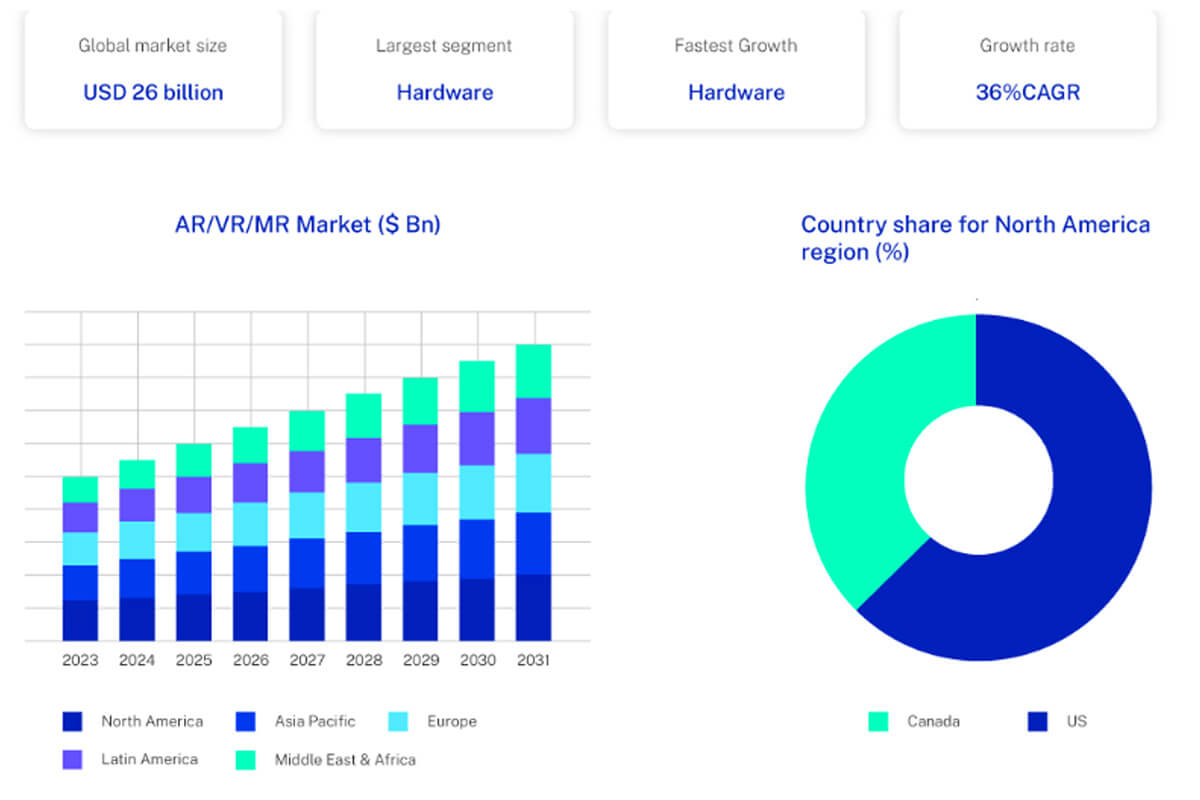Click the 2027 bar in the chart
This screenshot has height=800, width=1200.
307,527
